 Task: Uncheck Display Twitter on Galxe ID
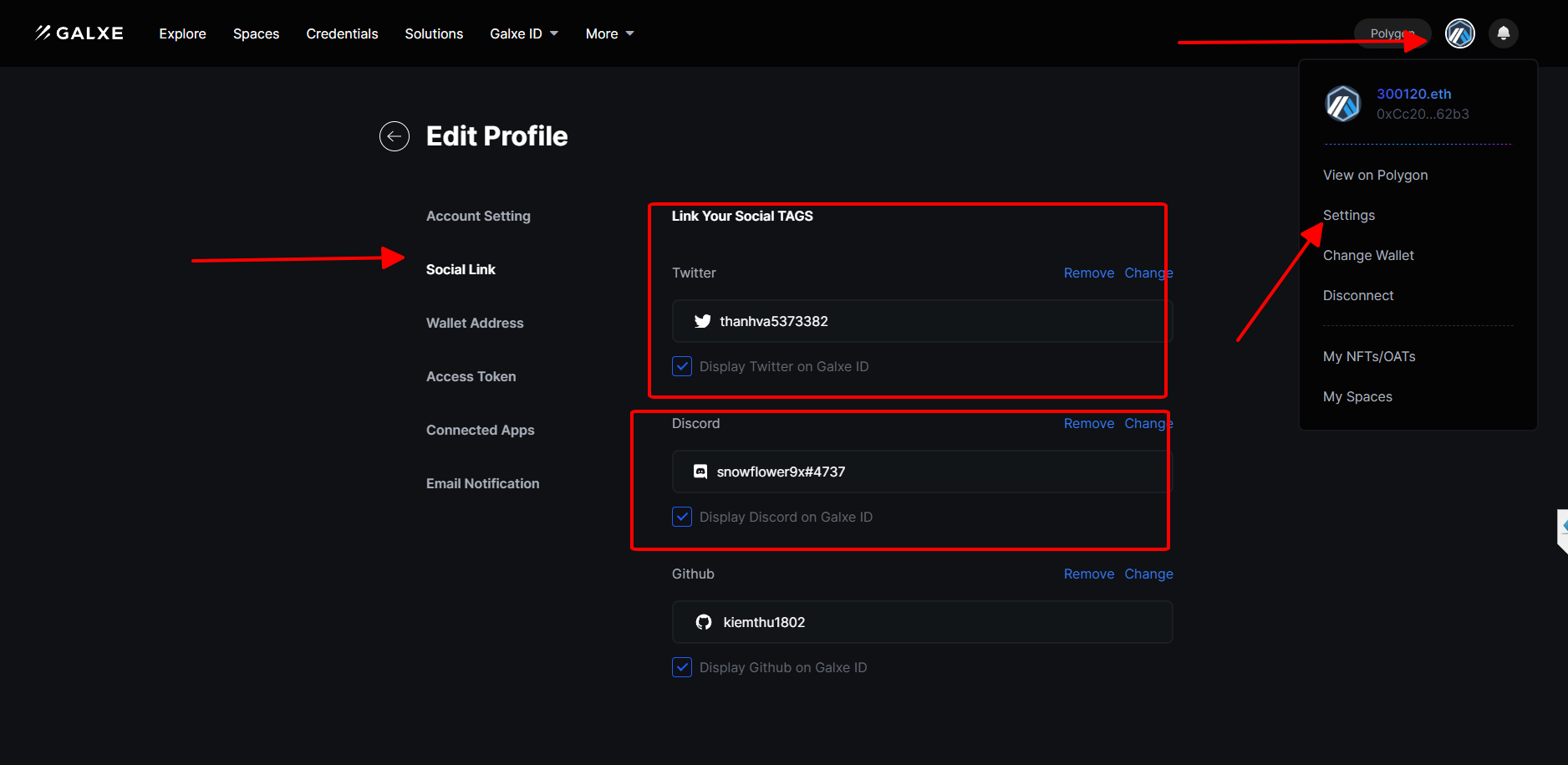click(682, 366)
